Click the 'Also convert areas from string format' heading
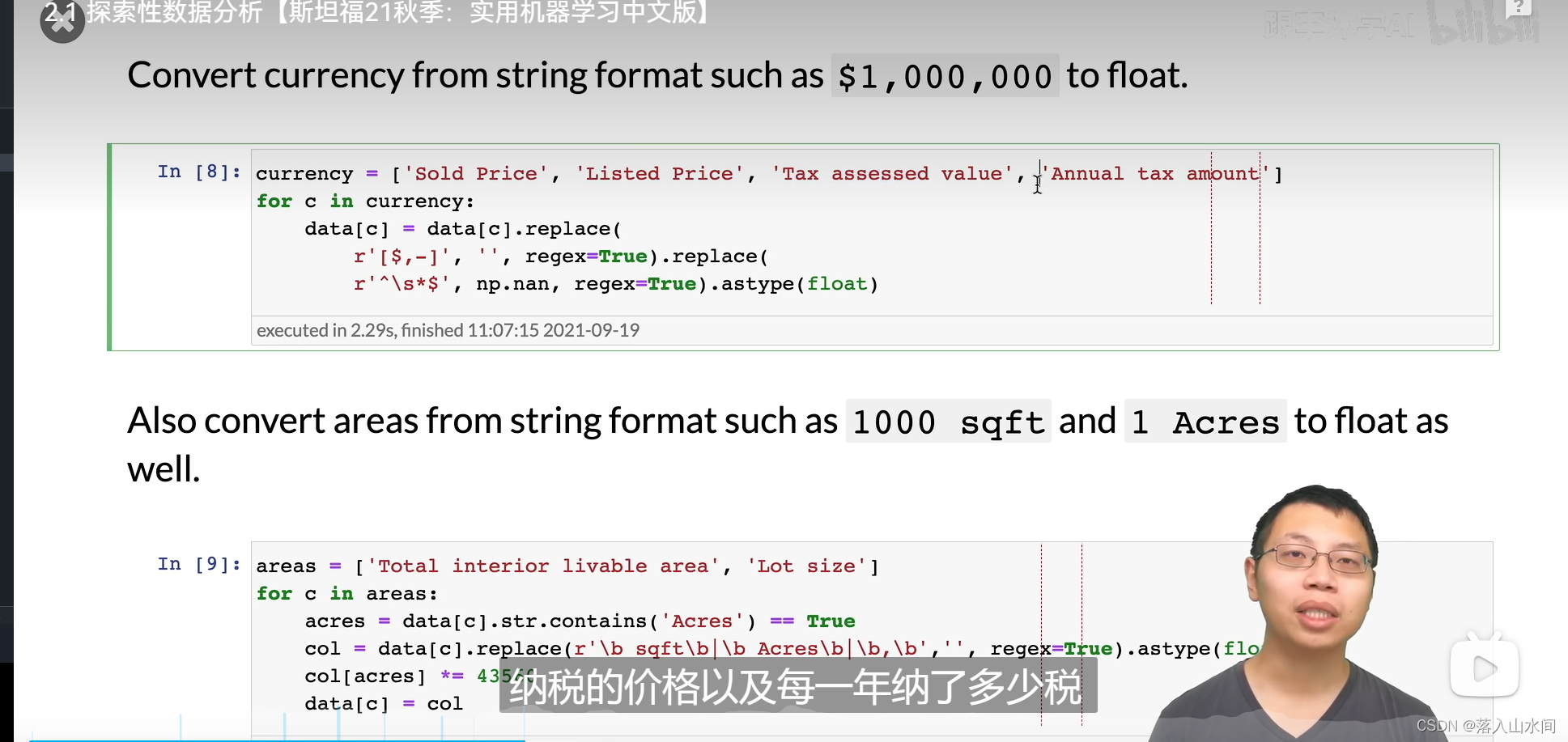The width and height of the screenshot is (1568, 742). pos(788,444)
